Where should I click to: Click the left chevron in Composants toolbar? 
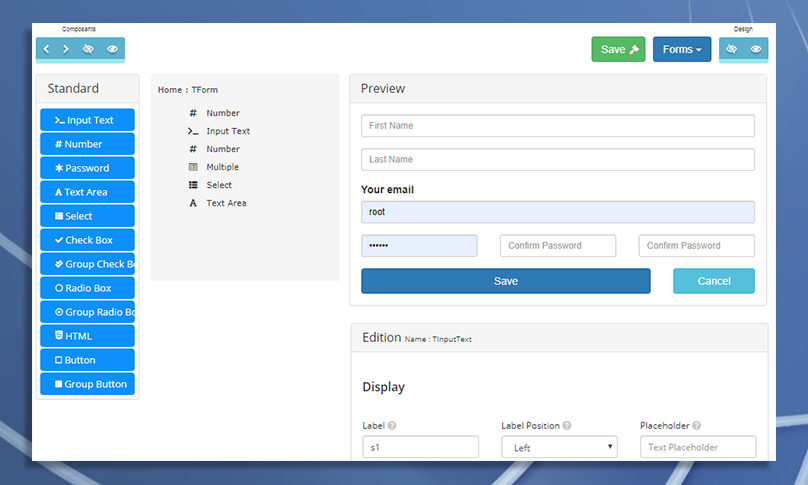[47, 49]
